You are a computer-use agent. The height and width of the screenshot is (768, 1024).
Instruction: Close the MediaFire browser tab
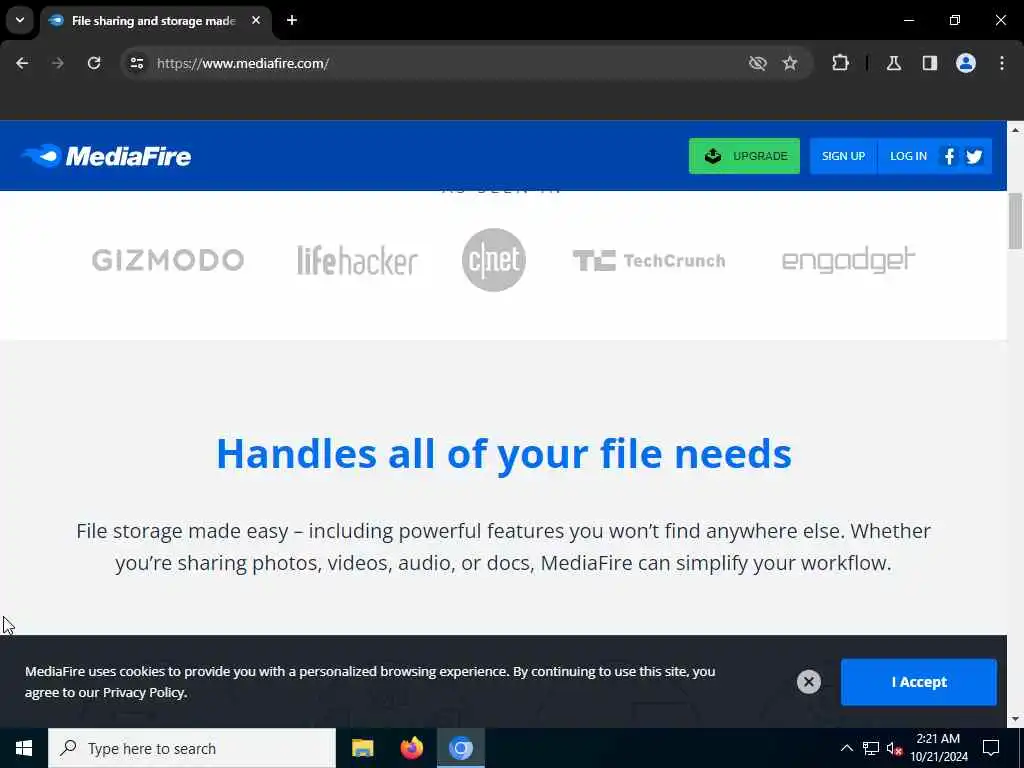point(256,20)
